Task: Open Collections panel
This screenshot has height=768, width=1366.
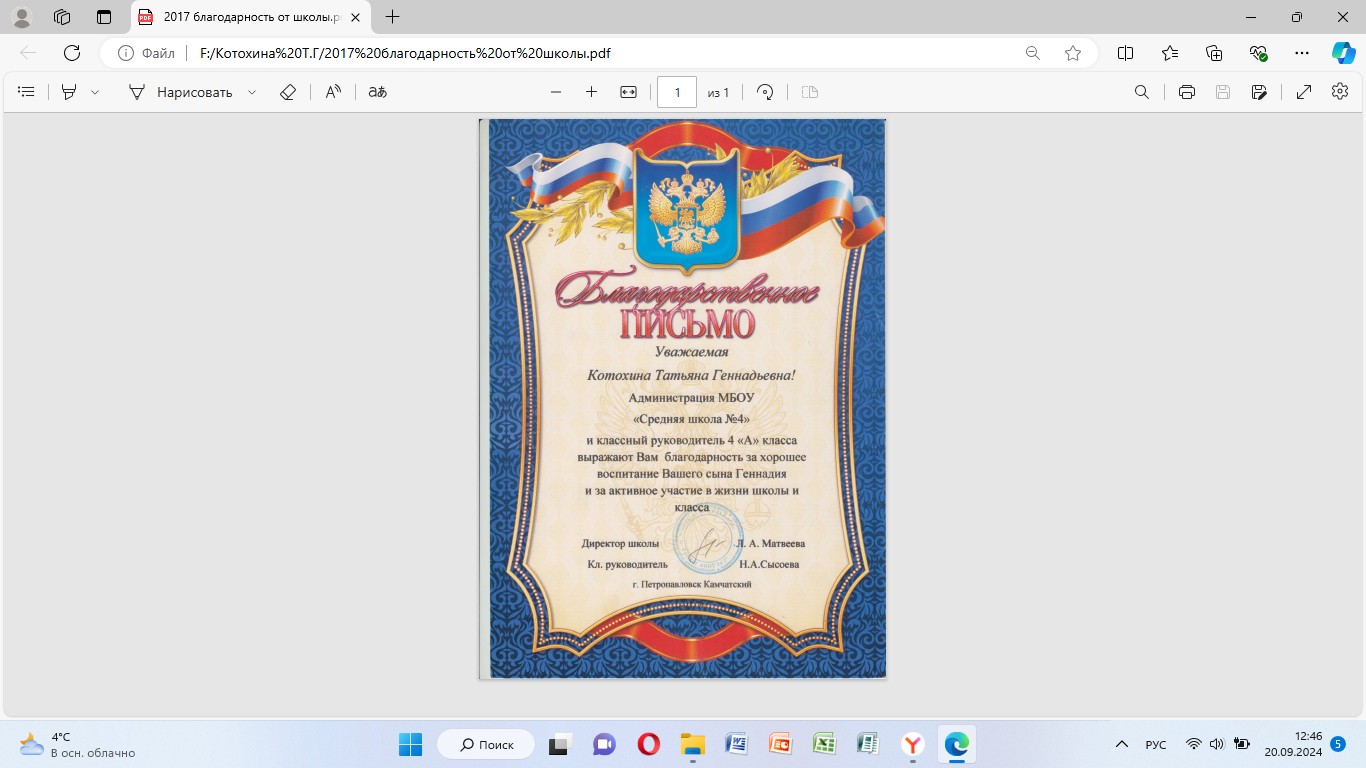Action: click(1214, 53)
